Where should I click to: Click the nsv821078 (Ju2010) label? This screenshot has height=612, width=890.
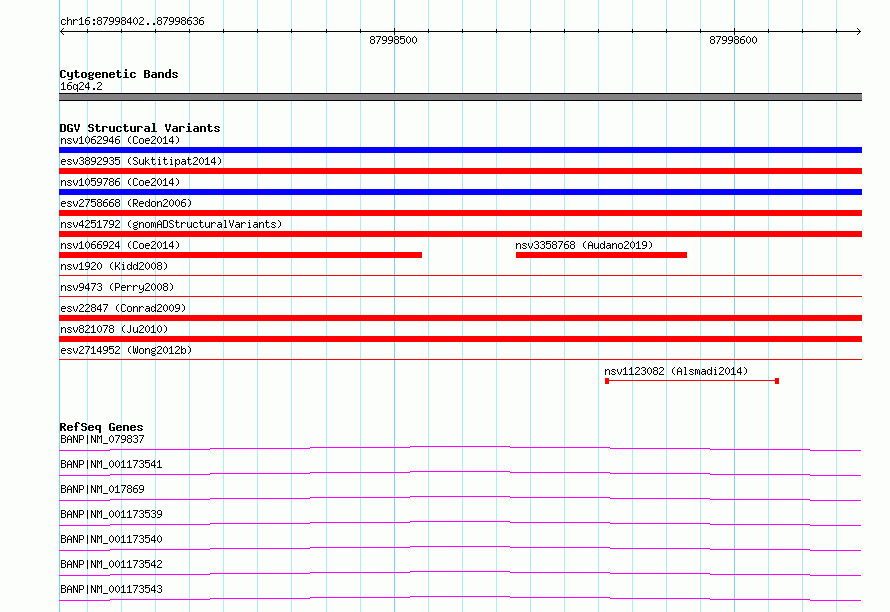click(114, 329)
